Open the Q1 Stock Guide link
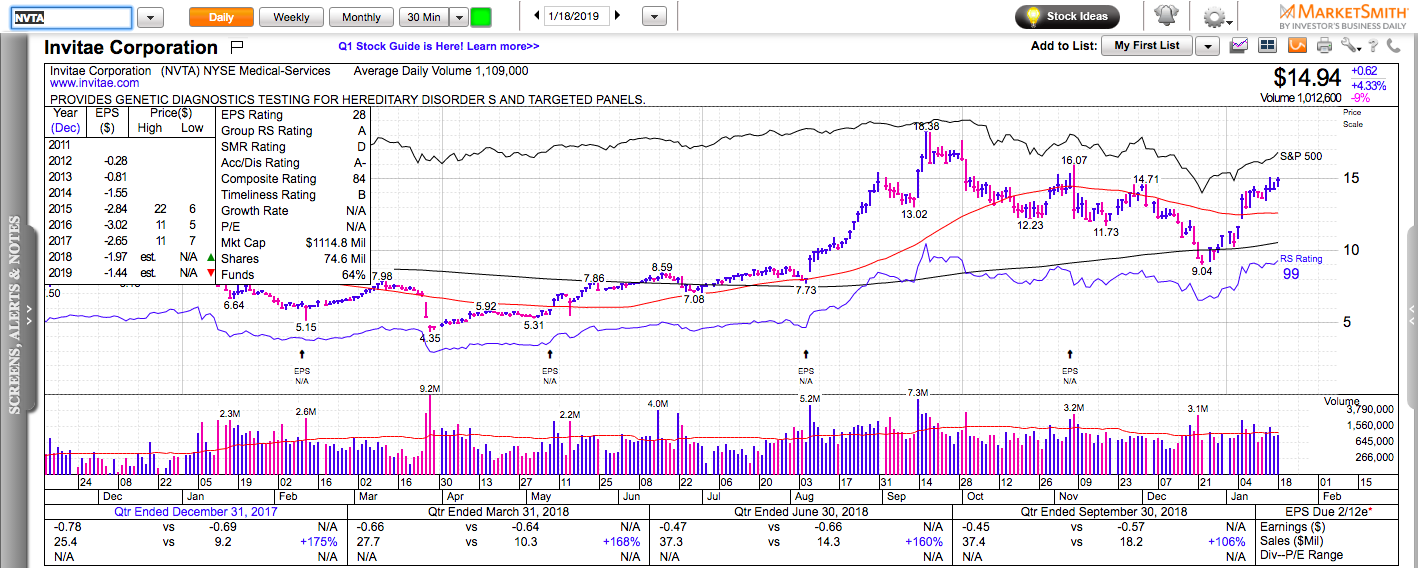This screenshot has height=568, width=1418. (x=439, y=46)
